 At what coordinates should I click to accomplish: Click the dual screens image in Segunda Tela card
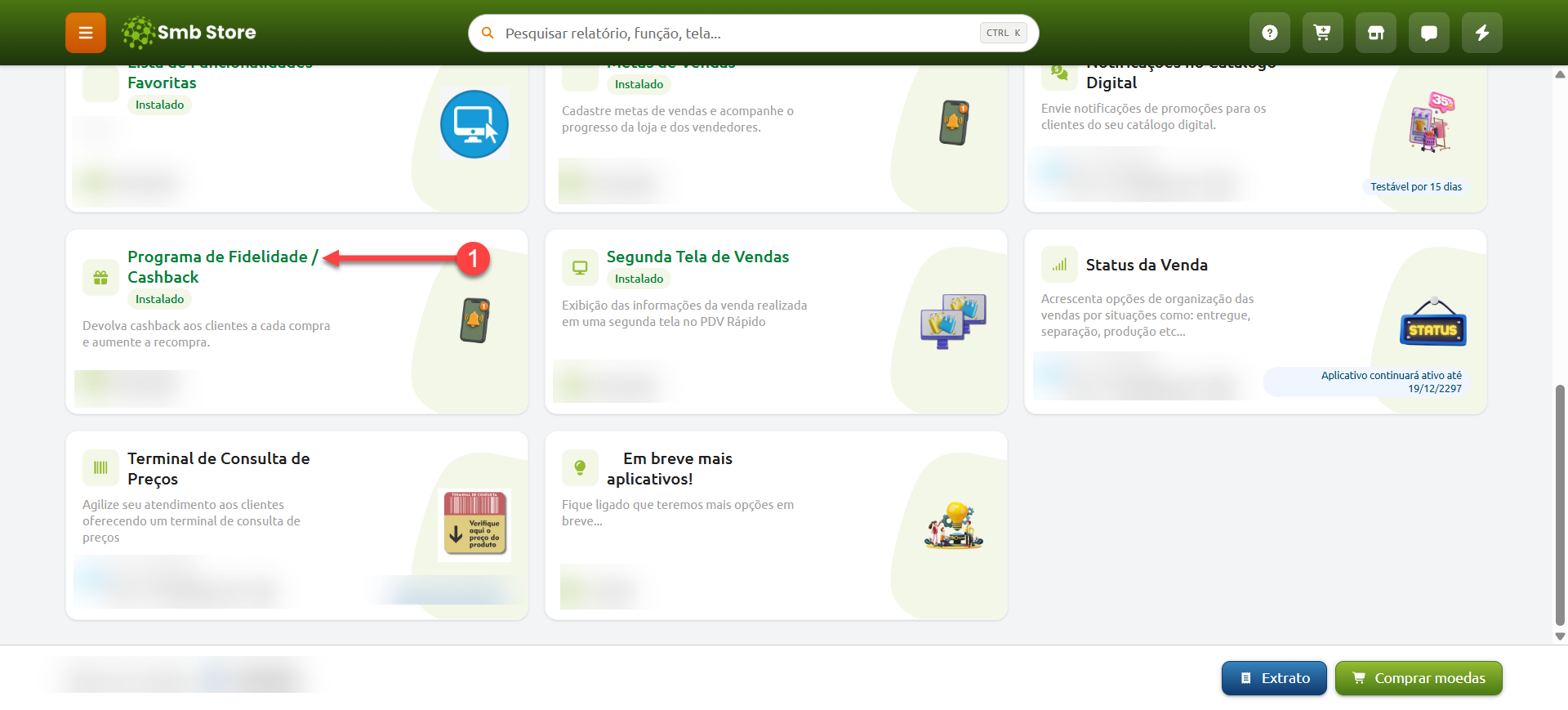[x=954, y=320]
